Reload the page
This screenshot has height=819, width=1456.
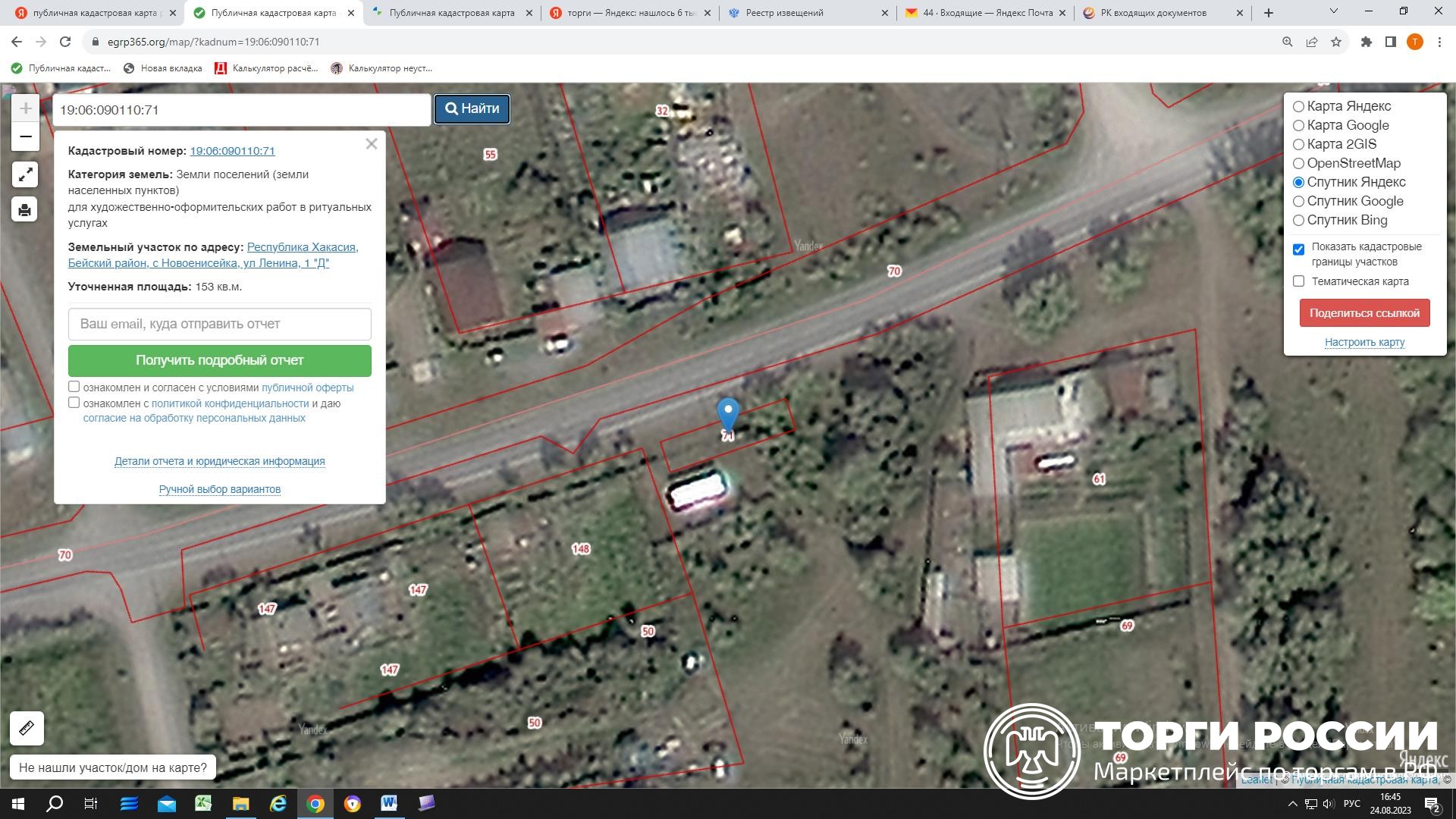tap(65, 42)
